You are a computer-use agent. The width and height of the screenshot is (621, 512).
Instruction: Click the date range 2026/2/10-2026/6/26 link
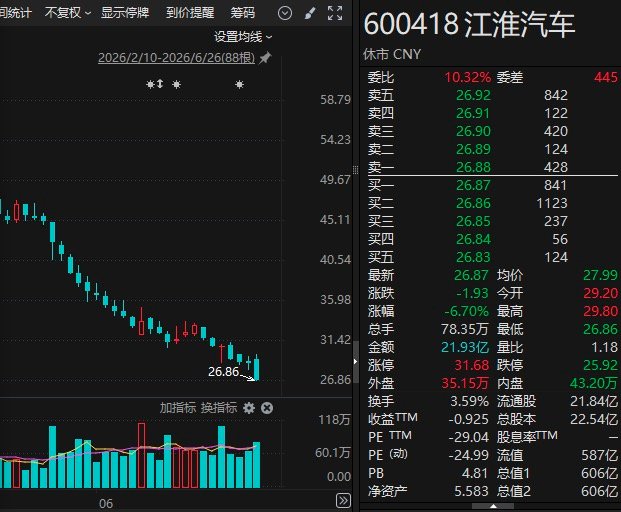click(x=176, y=58)
